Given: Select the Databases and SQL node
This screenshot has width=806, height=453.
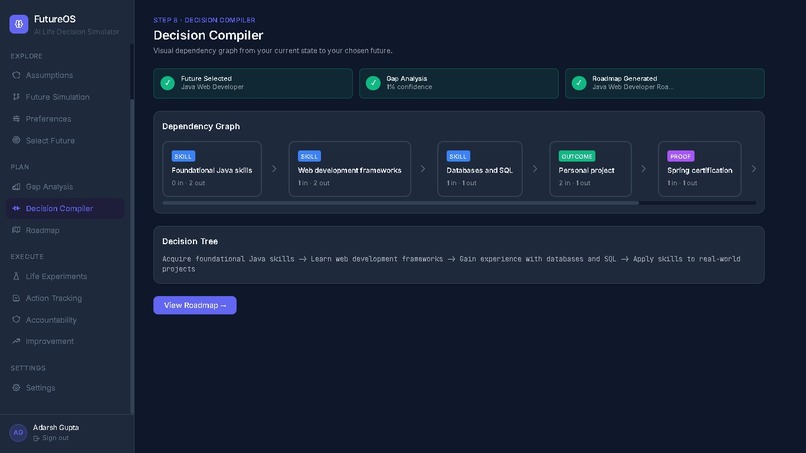Looking at the screenshot, I should 480,169.
